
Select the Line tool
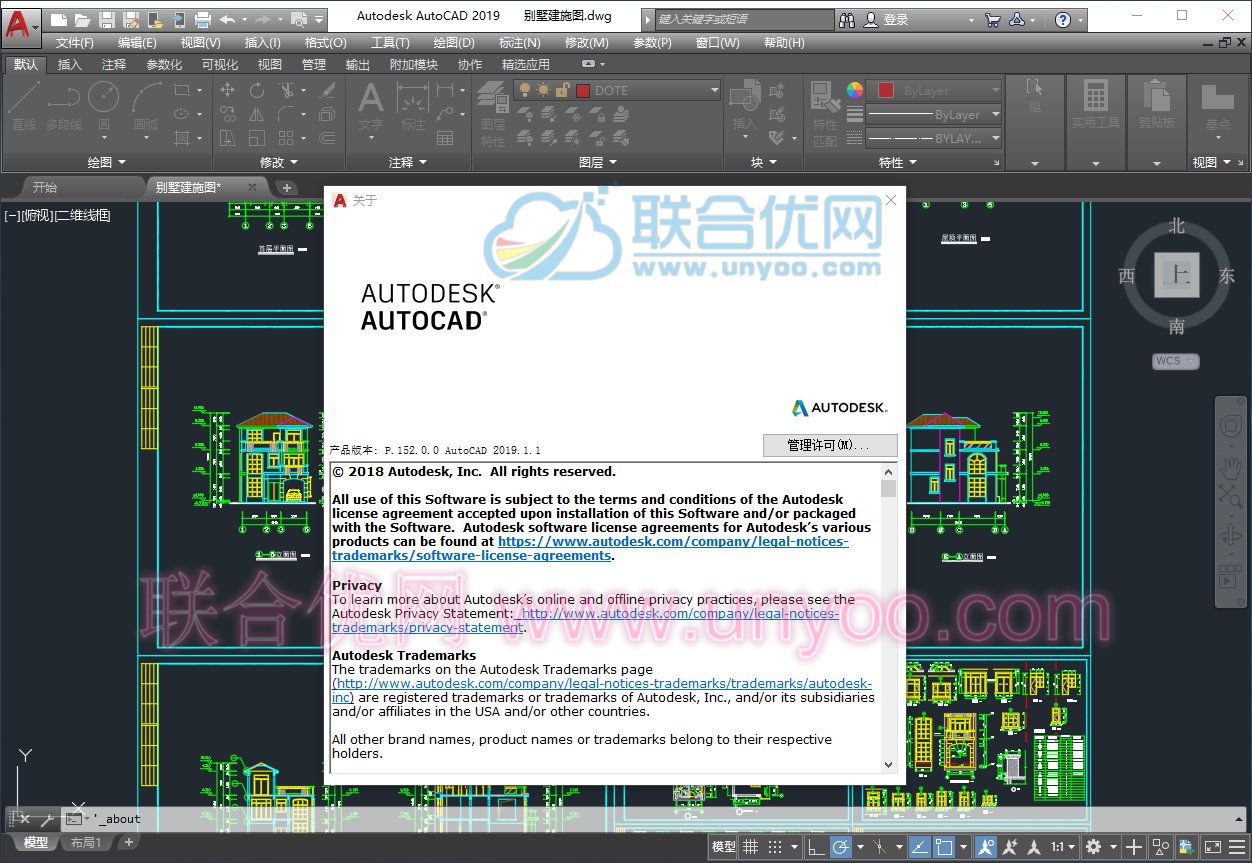(x=24, y=106)
